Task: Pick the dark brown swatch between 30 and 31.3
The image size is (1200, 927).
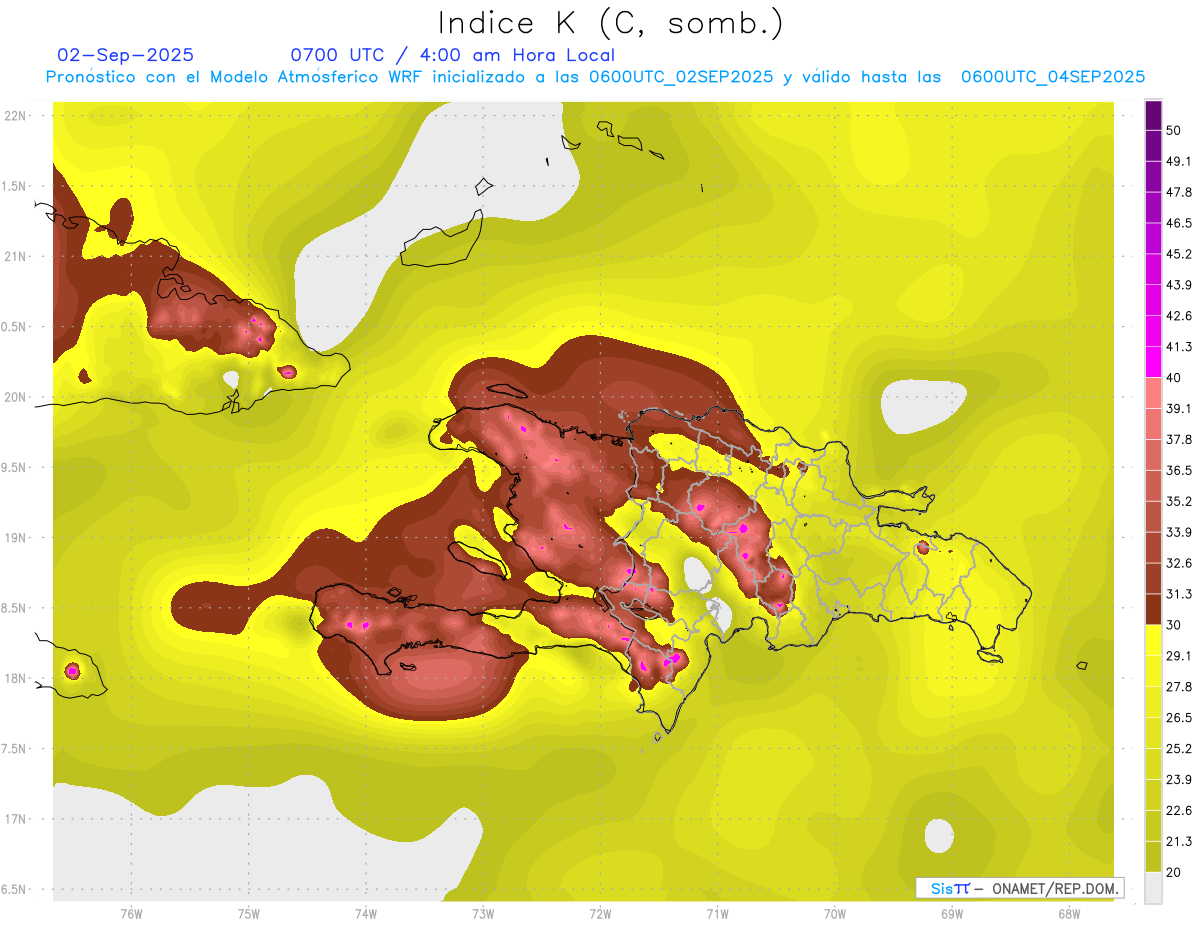Action: tap(1154, 609)
